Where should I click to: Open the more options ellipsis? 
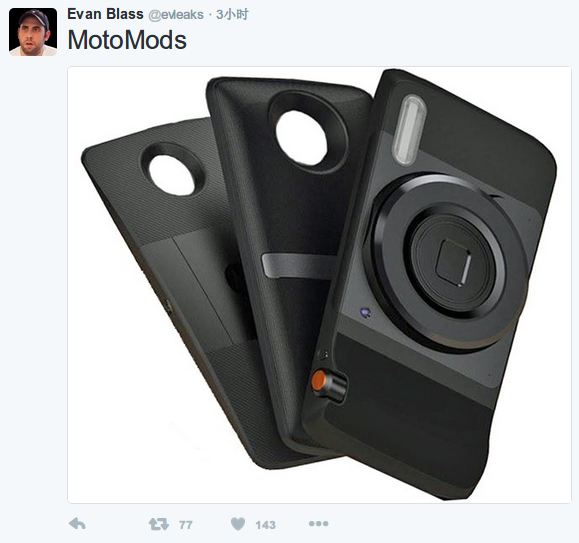[319, 523]
